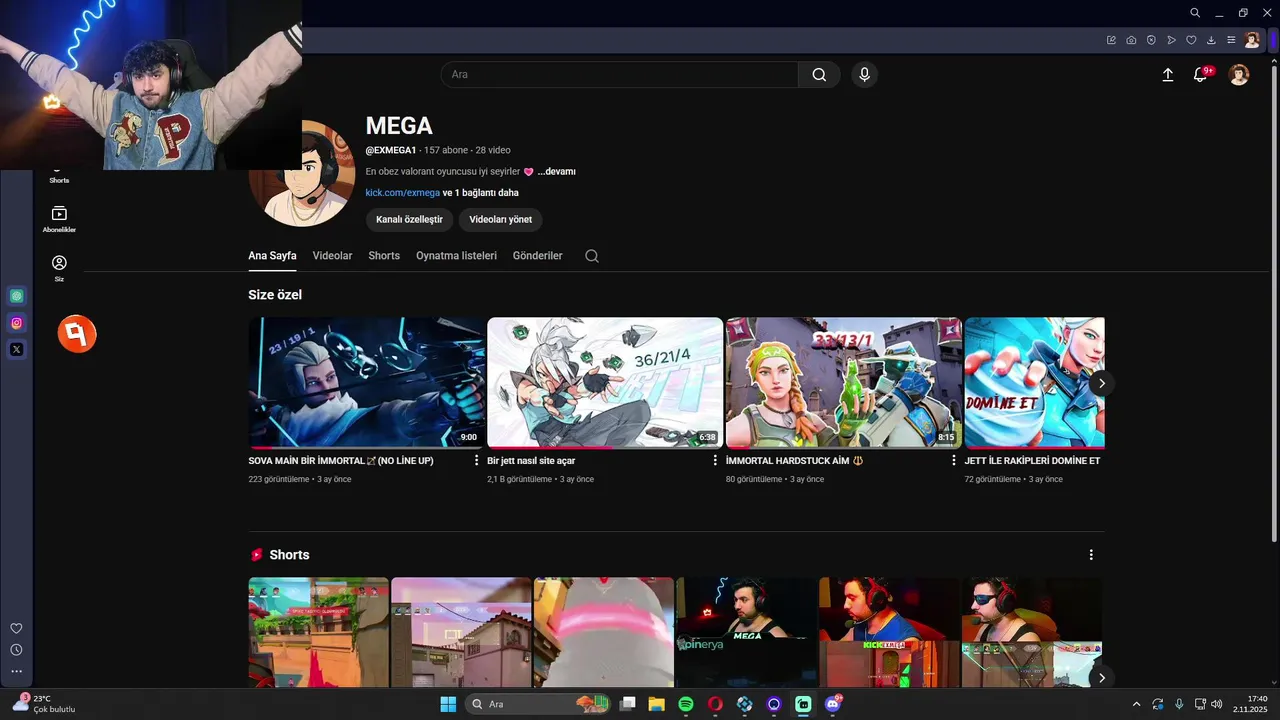Open Instagram in the browser sidebar
The image size is (1280, 720).
pyautogui.click(x=16, y=323)
